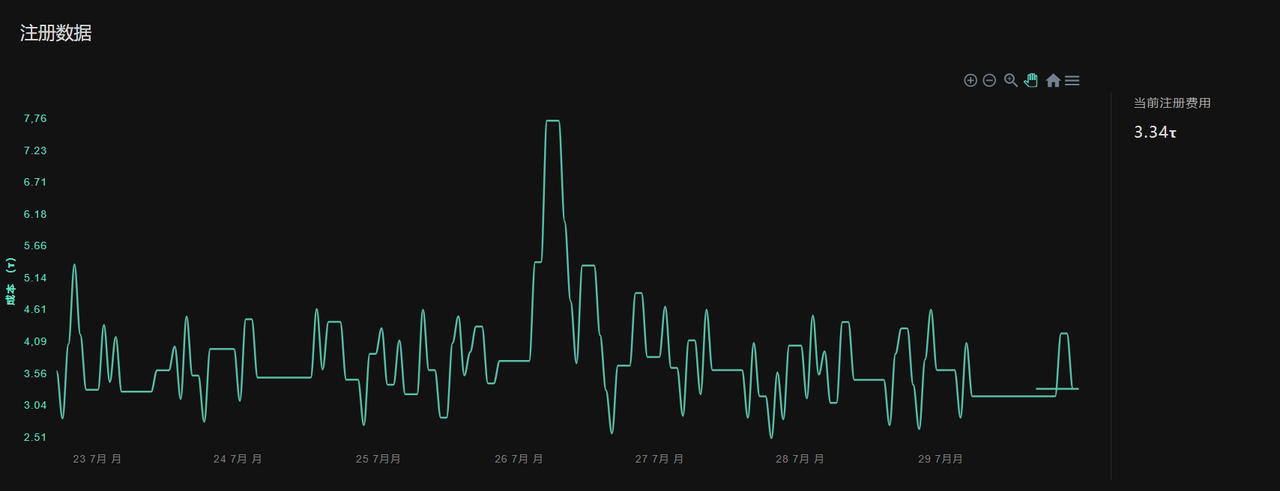
Task: Click the 27 7月 x-axis date label
Action: 660,459
